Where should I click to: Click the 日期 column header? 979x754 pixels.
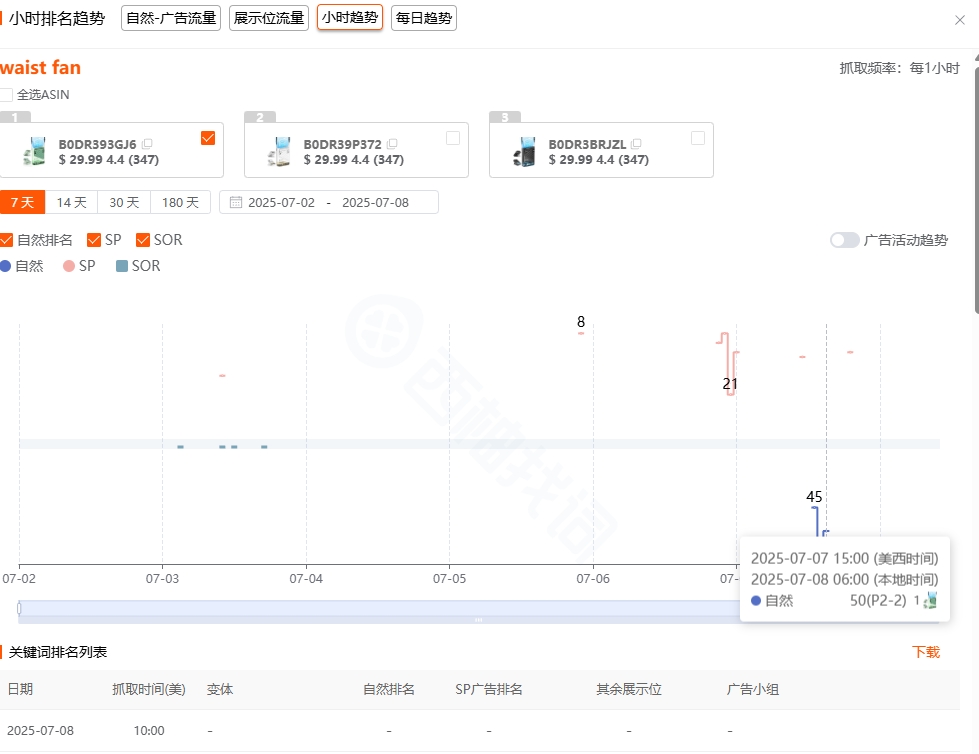point(20,689)
